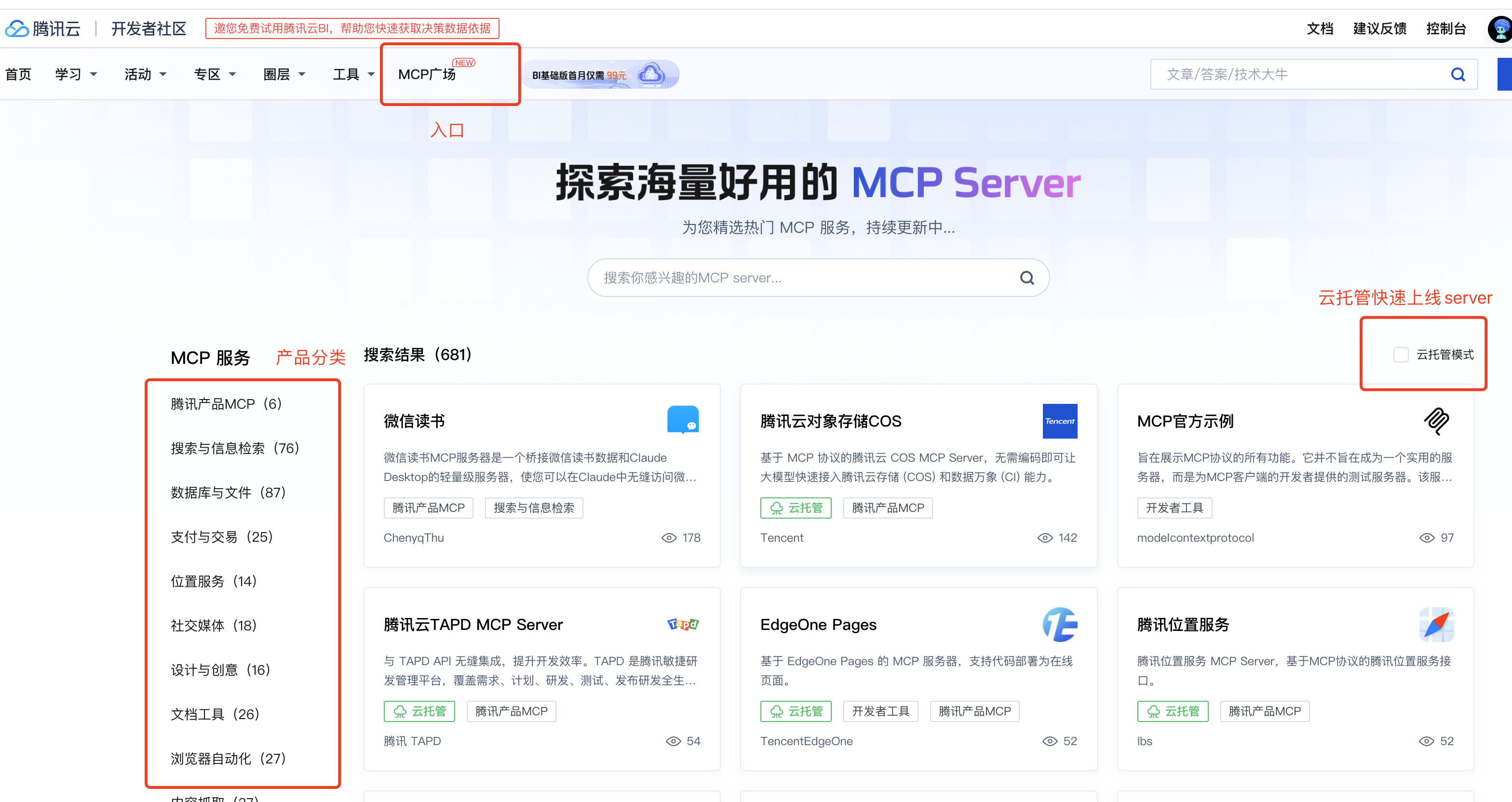Click the 腾讯位置服务 compass icon
Viewport: 1512px width, 802px height.
(x=1436, y=624)
